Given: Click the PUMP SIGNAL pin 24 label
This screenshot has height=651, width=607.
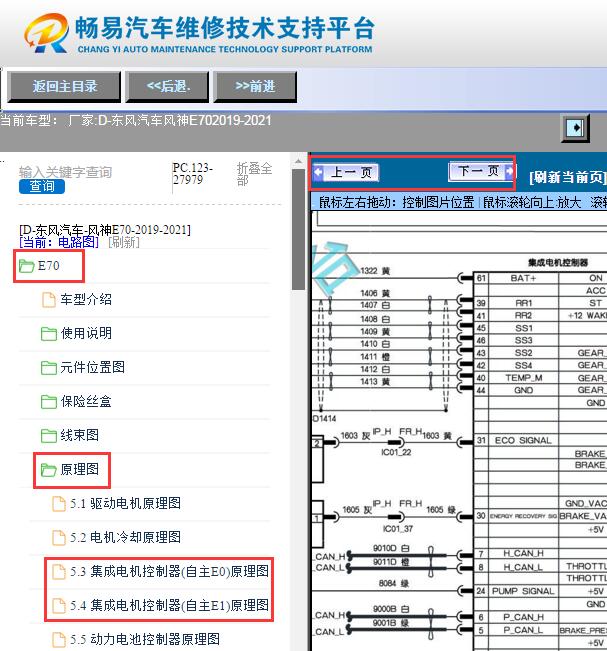Looking at the screenshot, I should click(x=523, y=591).
